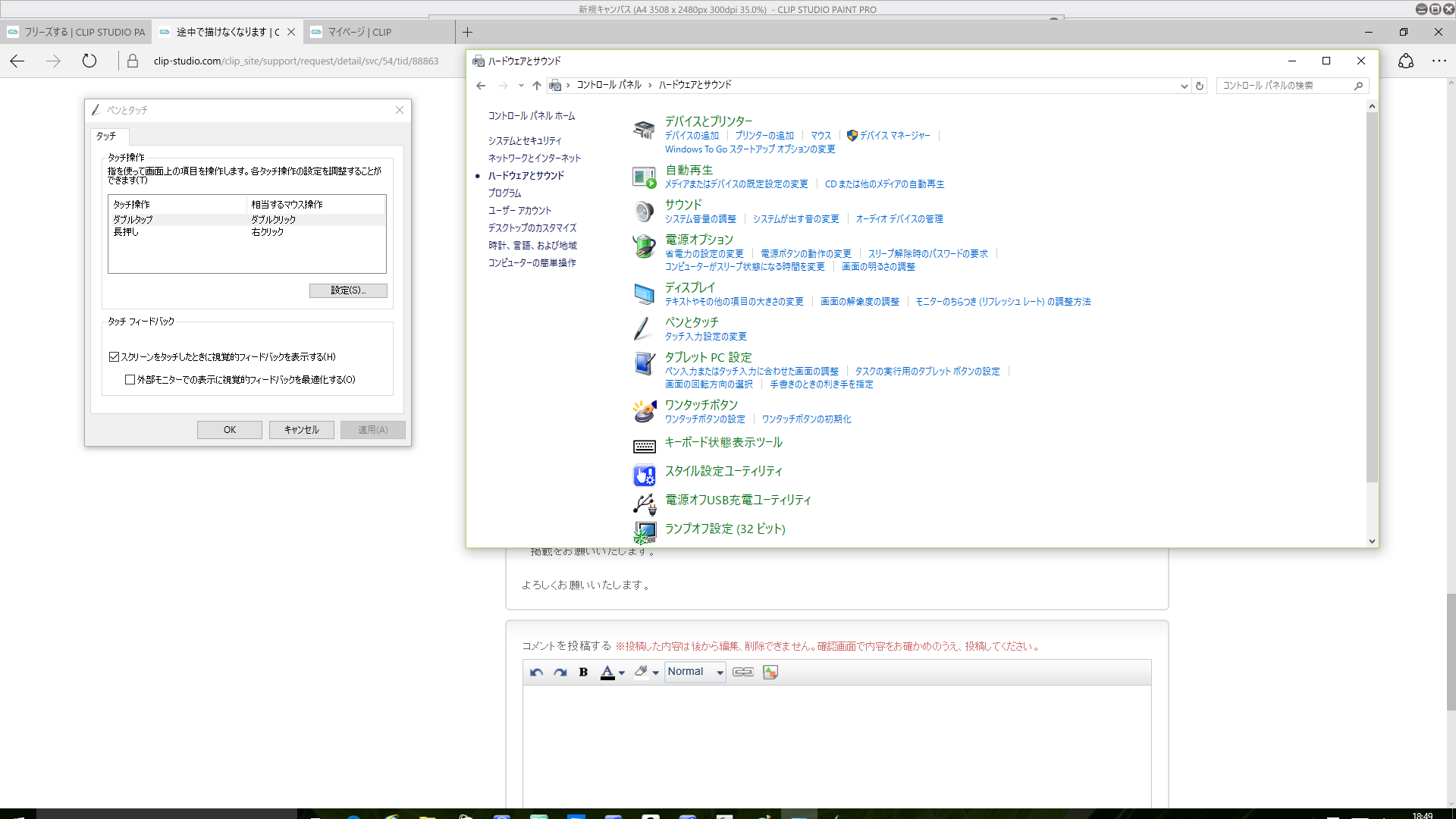Screen dimensions: 1456x819
Task: Click the insert link chain icon
Action: (742, 672)
